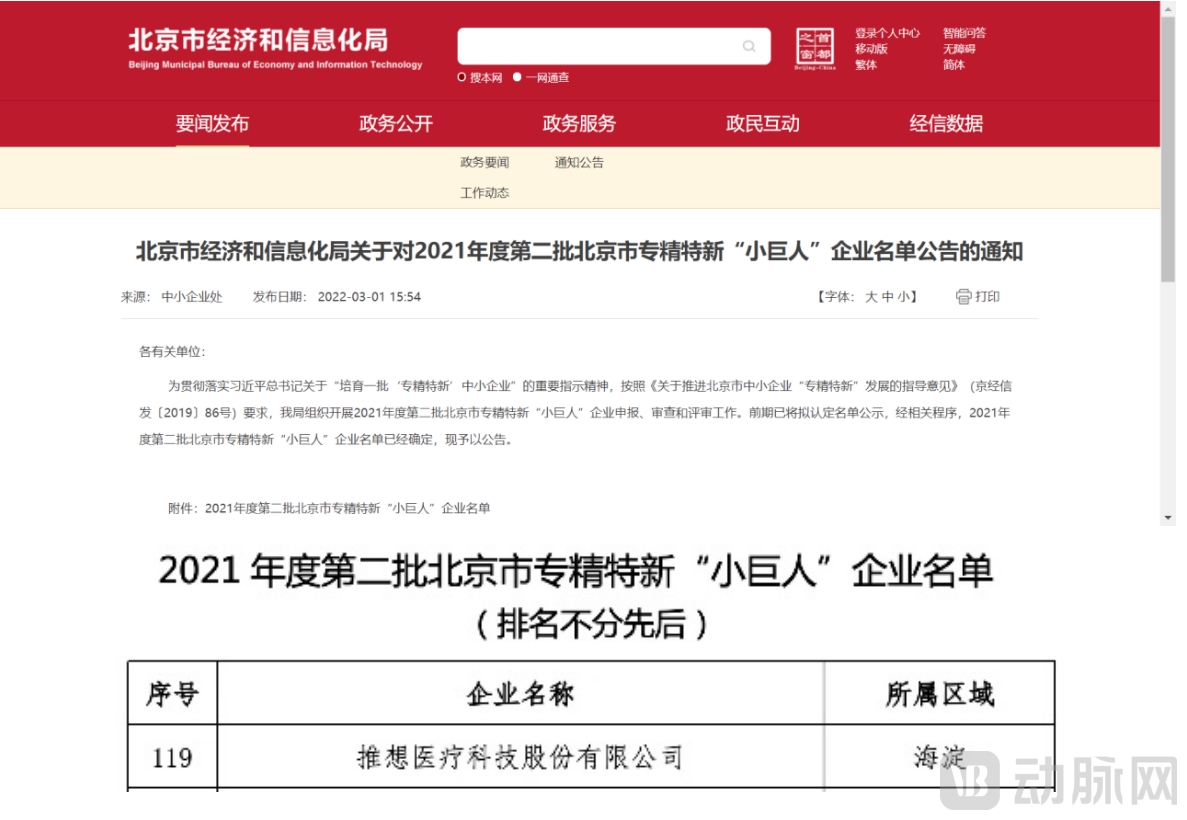This screenshot has width=1187, height=820.
Task: Expand the 政务公开 menu
Action: coord(396,124)
